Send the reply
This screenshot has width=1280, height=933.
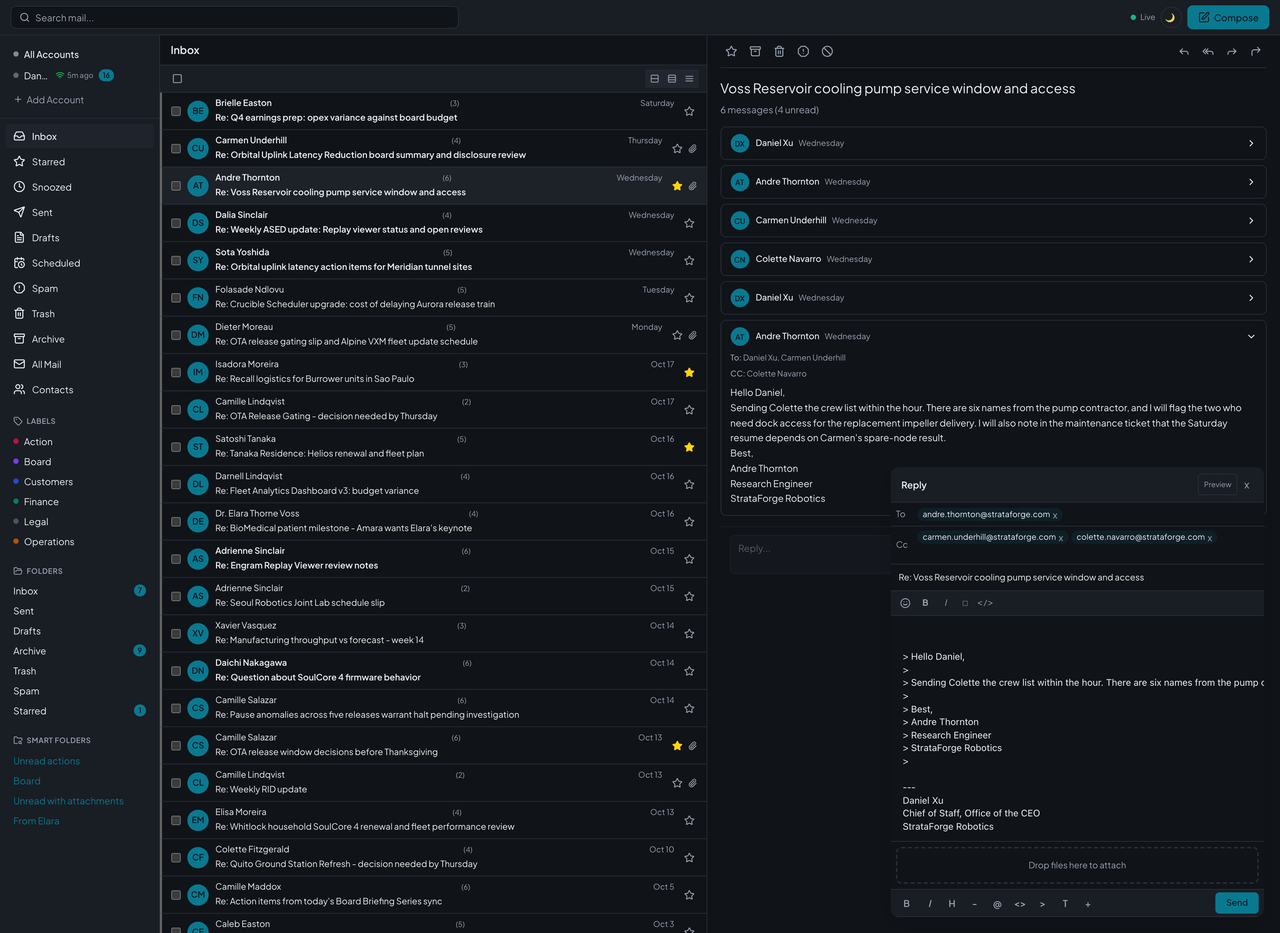1237,903
